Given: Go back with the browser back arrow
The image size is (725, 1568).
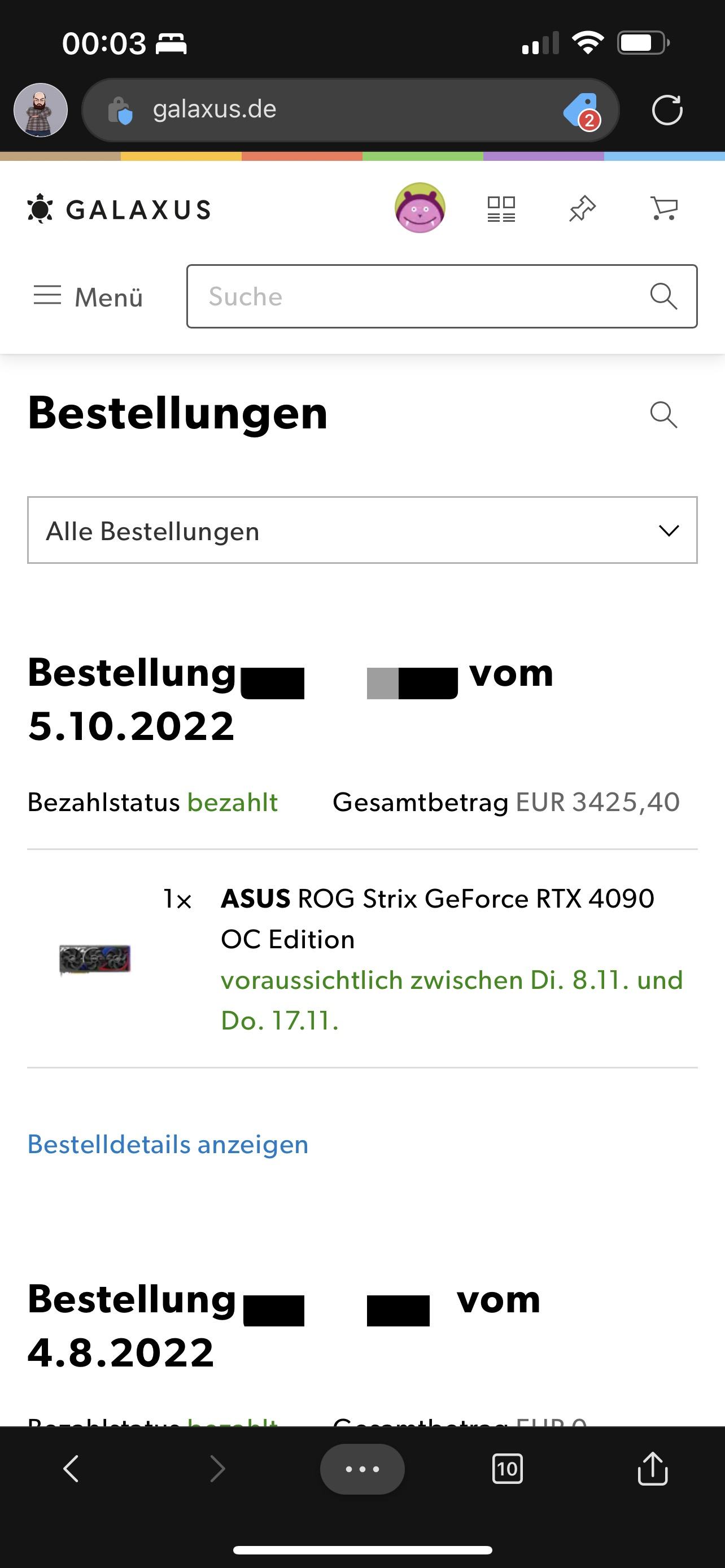Looking at the screenshot, I should [x=72, y=1468].
